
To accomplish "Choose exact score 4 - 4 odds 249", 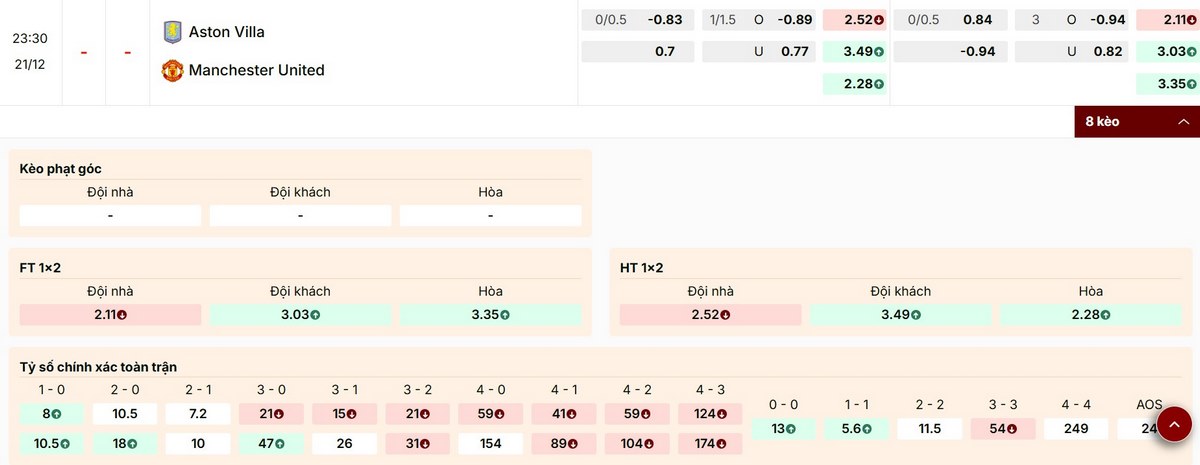I will 1076,429.
